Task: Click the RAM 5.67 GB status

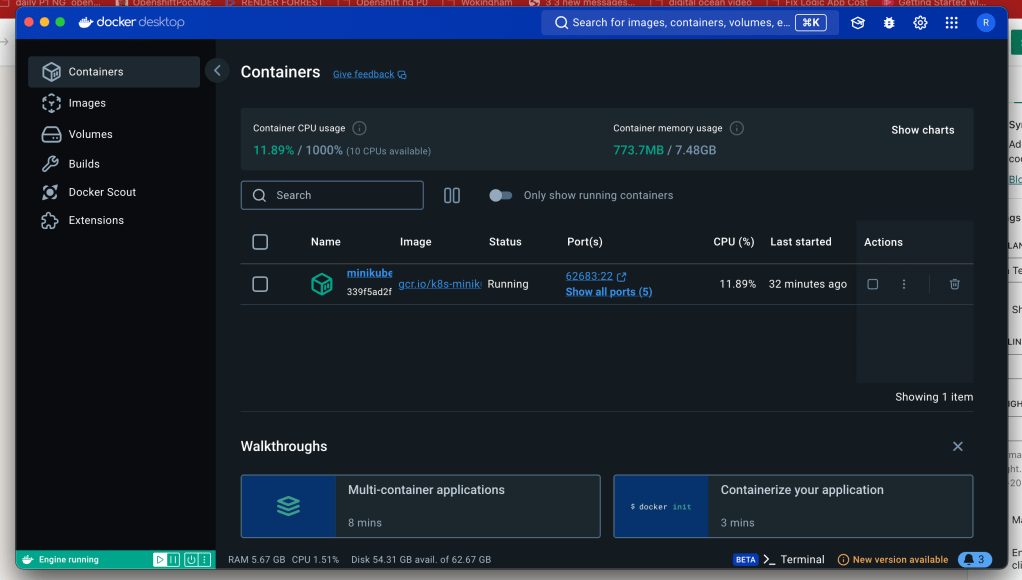Action: [256, 560]
